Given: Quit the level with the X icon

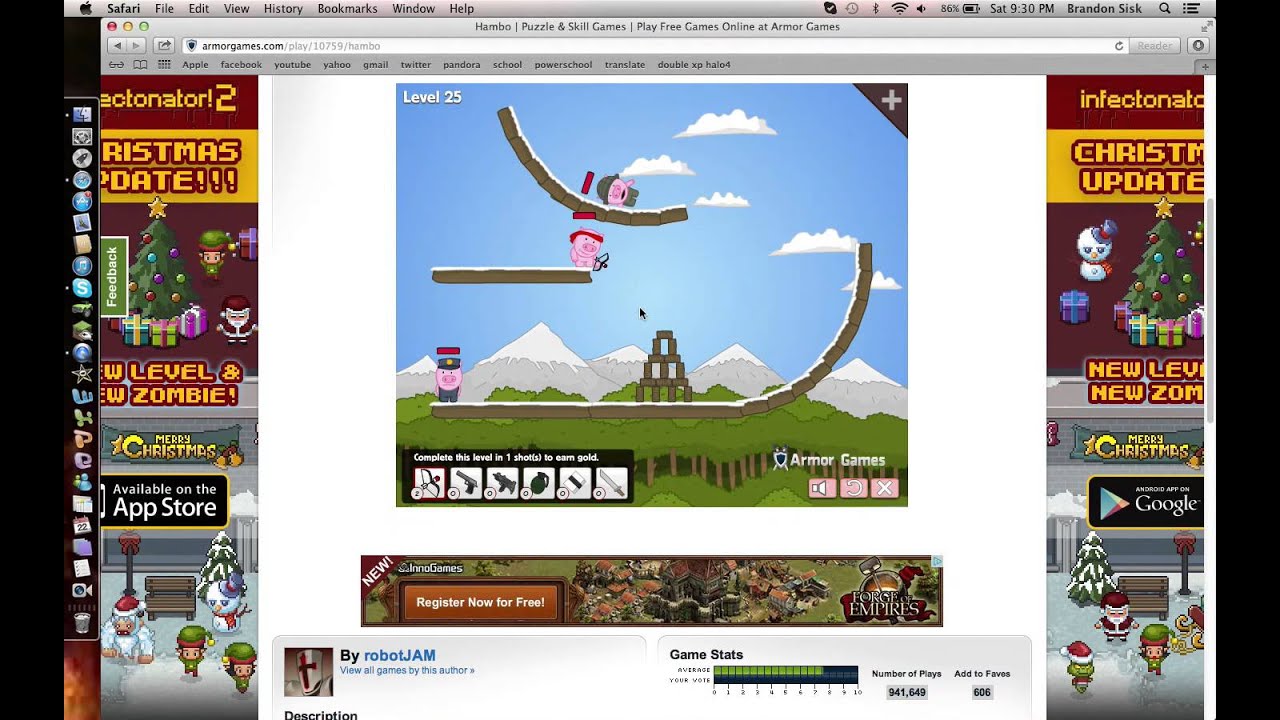Looking at the screenshot, I should point(884,488).
